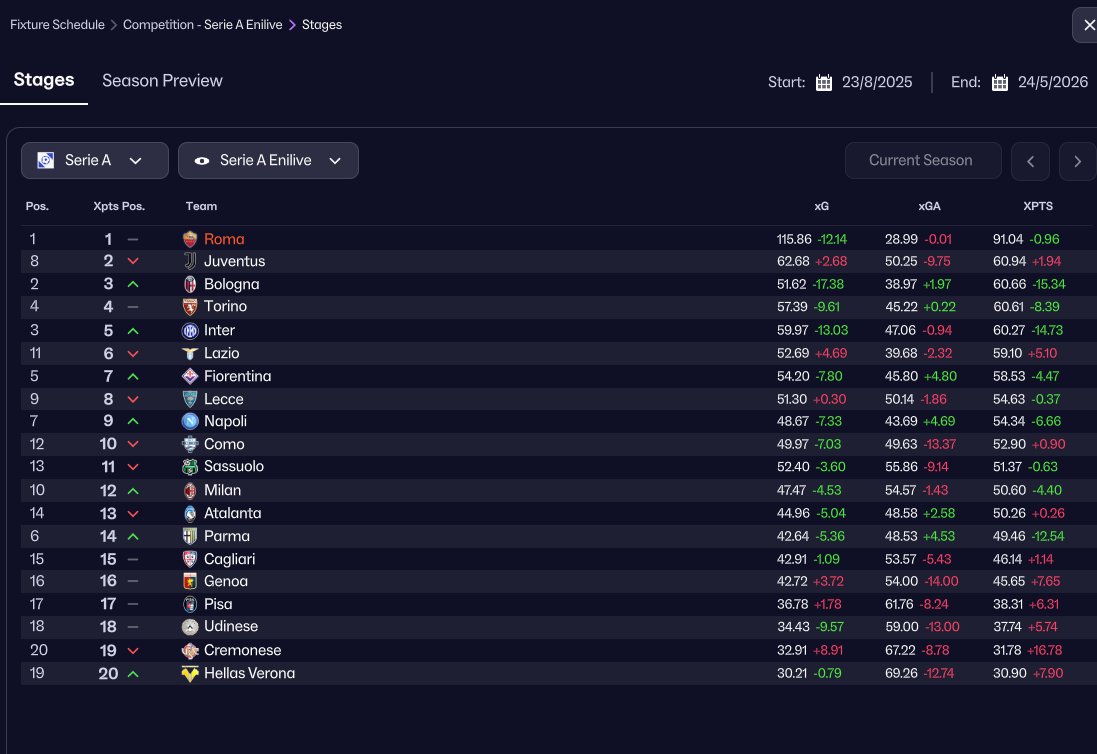Go to the next season arrow

coord(1077,161)
